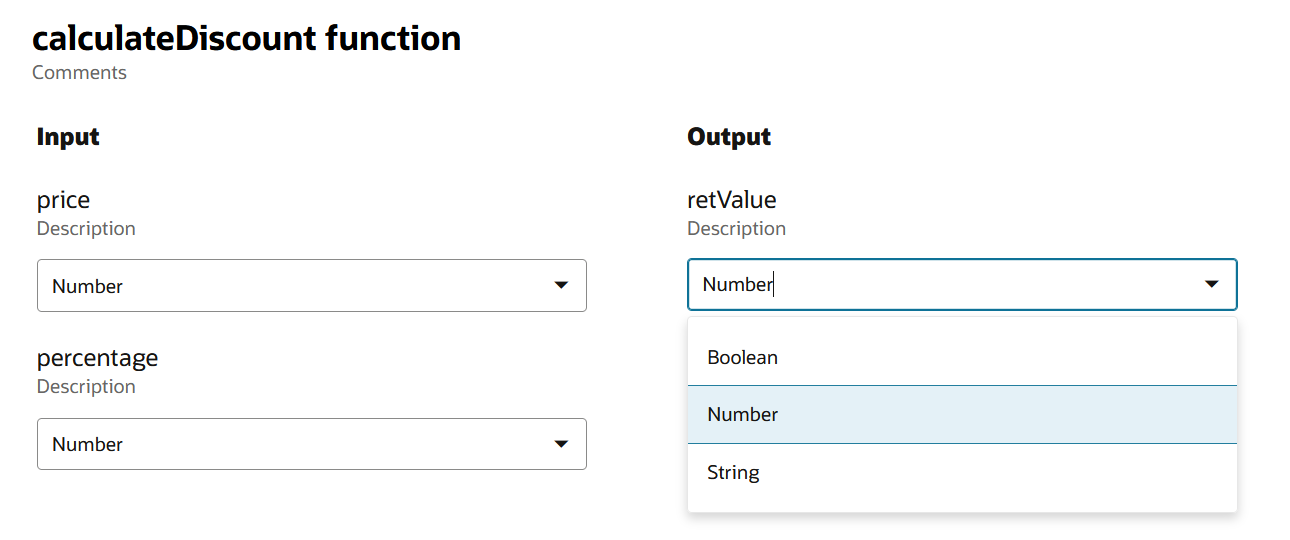This screenshot has width=1290, height=540.
Task: Focus the percentage type combo box field
Action: tap(290, 444)
